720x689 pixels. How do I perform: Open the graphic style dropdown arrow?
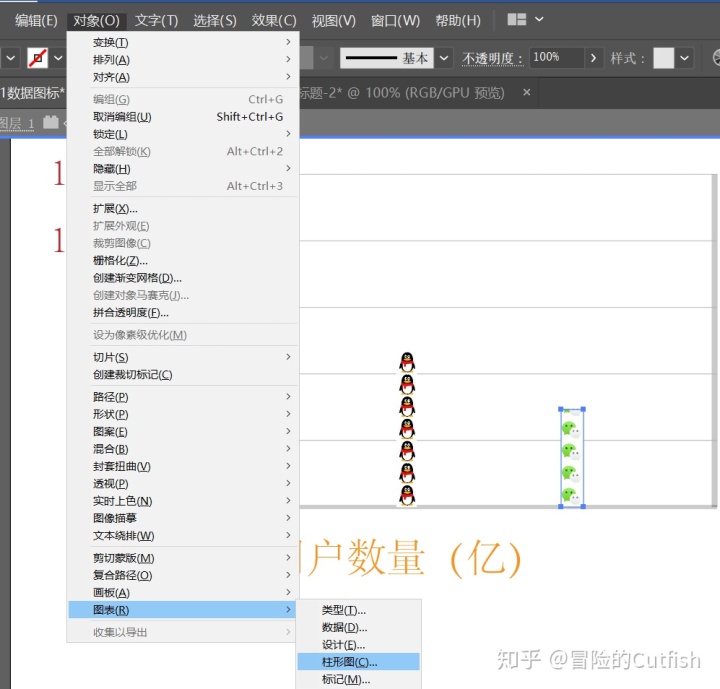(684, 58)
